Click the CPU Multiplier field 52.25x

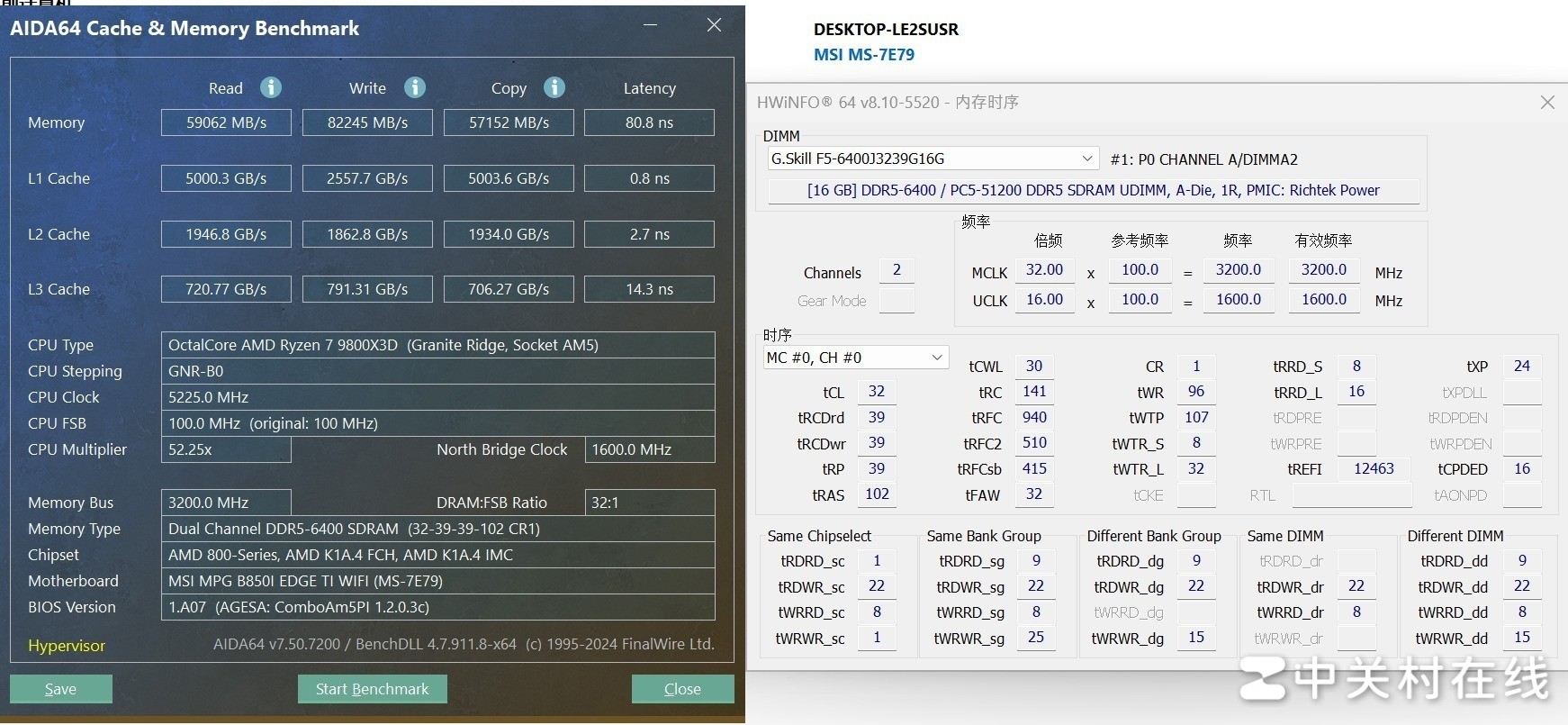coord(226,449)
